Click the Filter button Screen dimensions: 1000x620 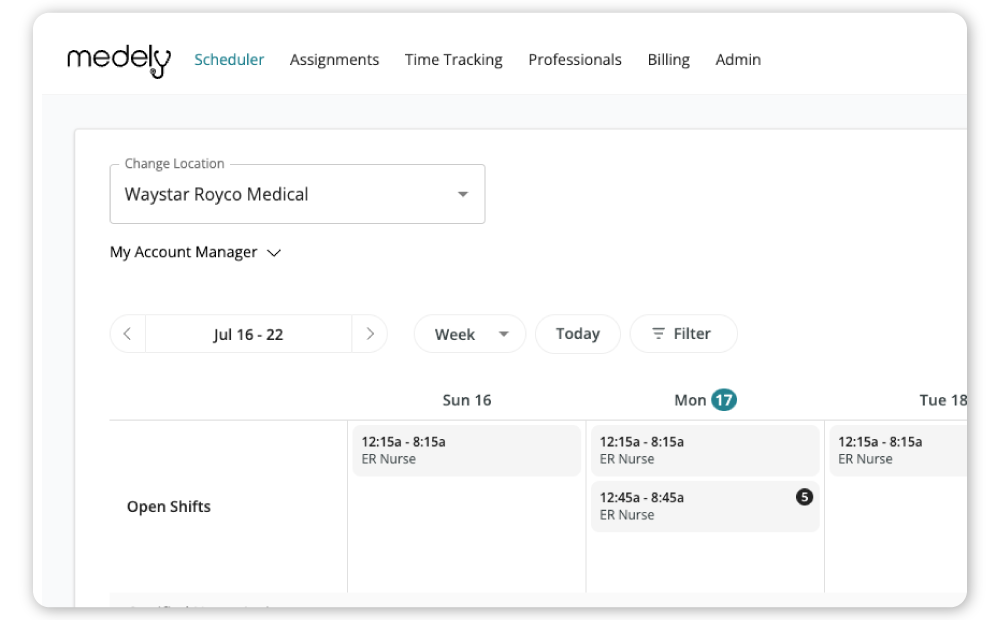click(x=683, y=334)
